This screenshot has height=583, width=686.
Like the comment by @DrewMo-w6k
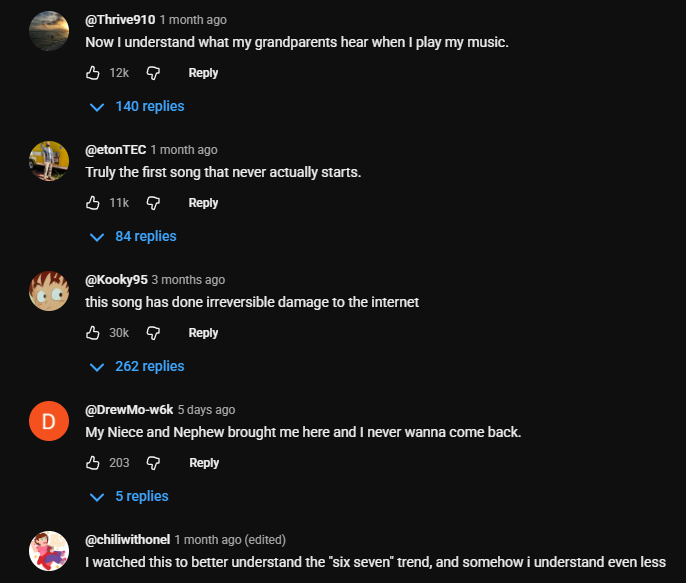pyautogui.click(x=93, y=463)
